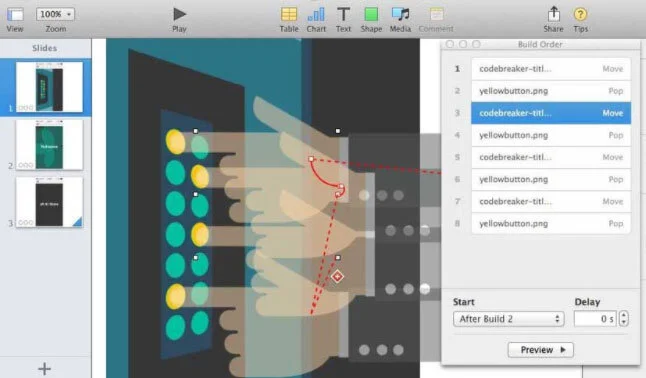
Task: Click the Preview button
Action: click(x=541, y=350)
